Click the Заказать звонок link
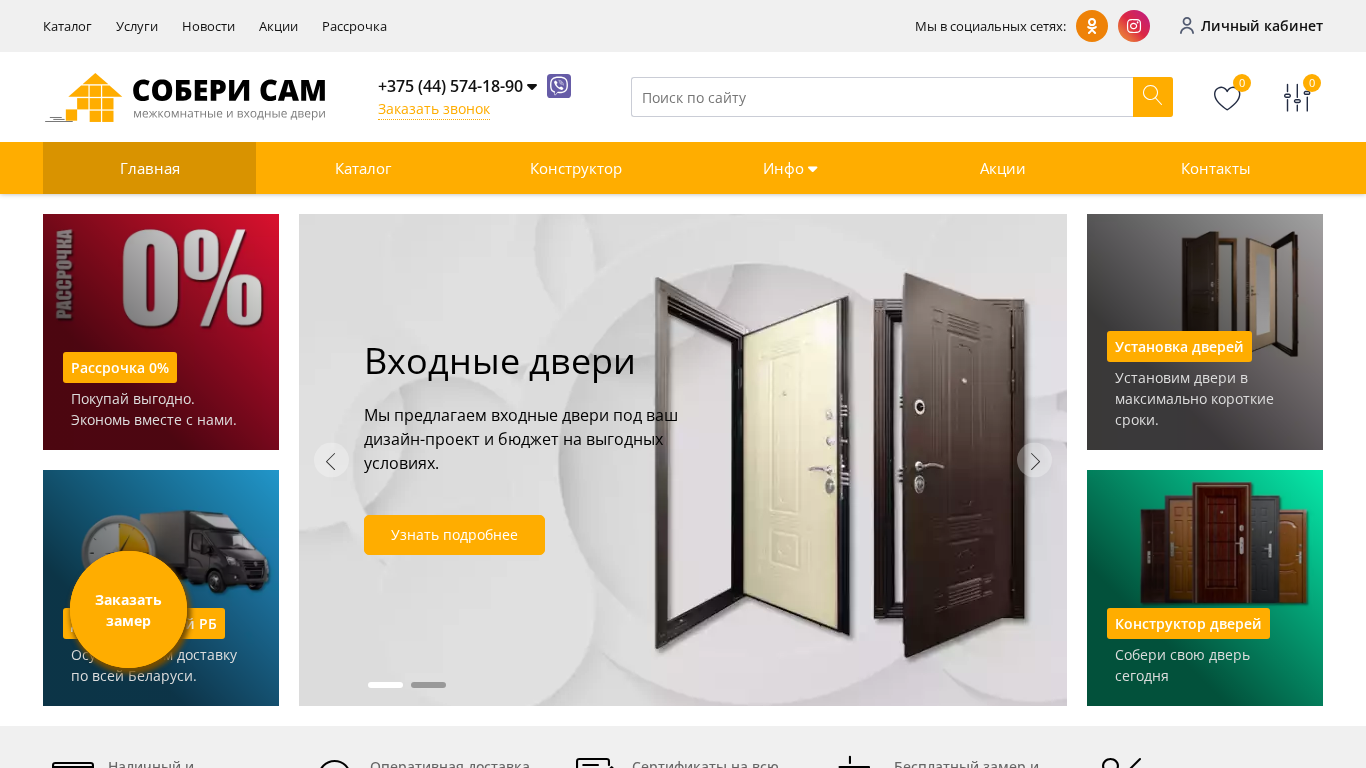This screenshot has height=768, width=1366. [434, 109]
